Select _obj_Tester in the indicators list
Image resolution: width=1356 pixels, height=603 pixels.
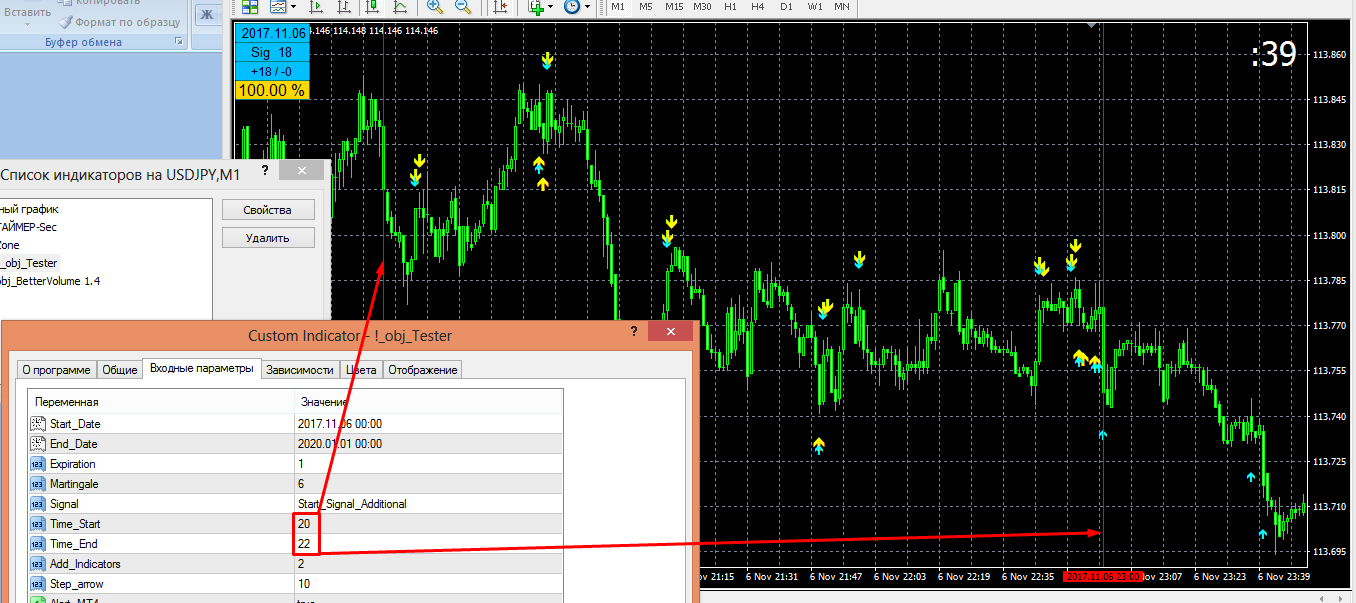click(29, 263)
